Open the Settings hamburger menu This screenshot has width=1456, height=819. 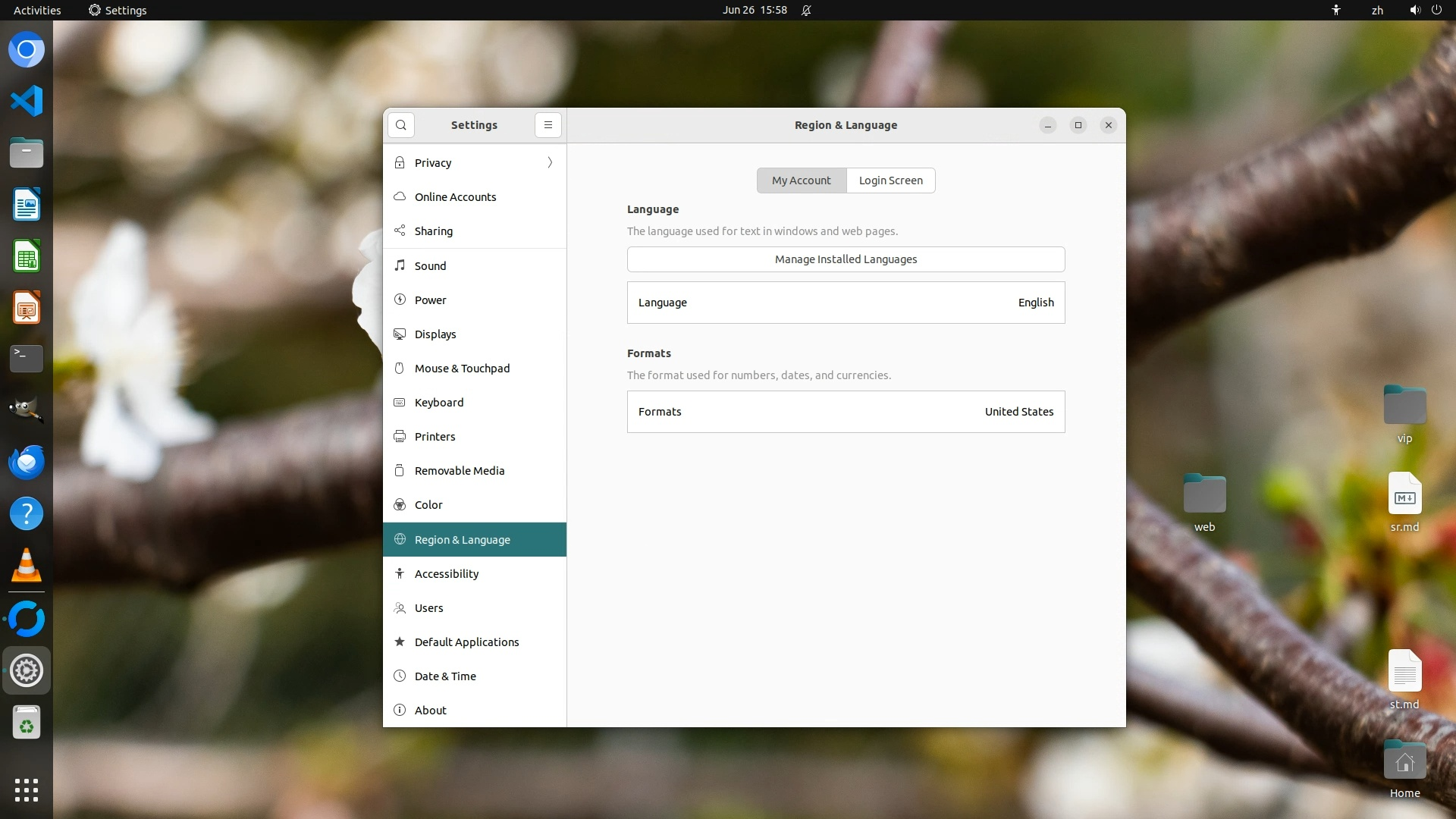pos(548,125)
